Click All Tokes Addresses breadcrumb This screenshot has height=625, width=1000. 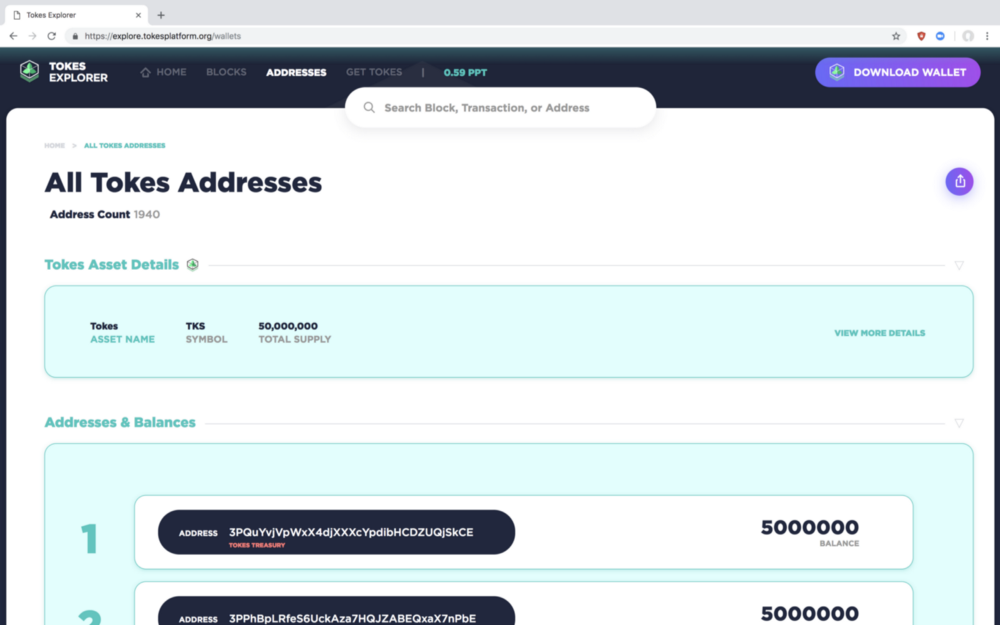[124, 145]
